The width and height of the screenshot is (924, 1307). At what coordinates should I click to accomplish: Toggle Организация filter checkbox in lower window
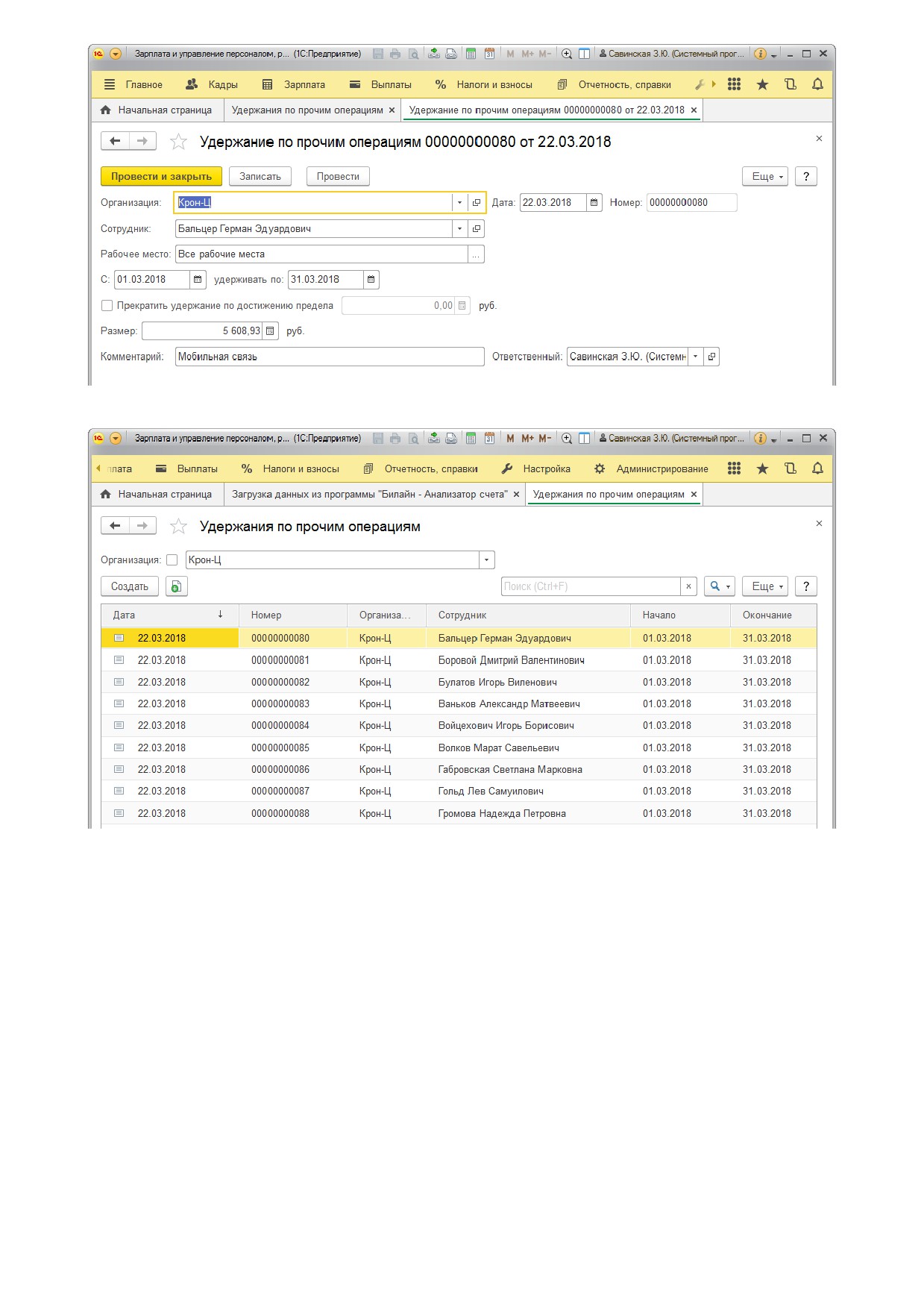pos(172,560)
